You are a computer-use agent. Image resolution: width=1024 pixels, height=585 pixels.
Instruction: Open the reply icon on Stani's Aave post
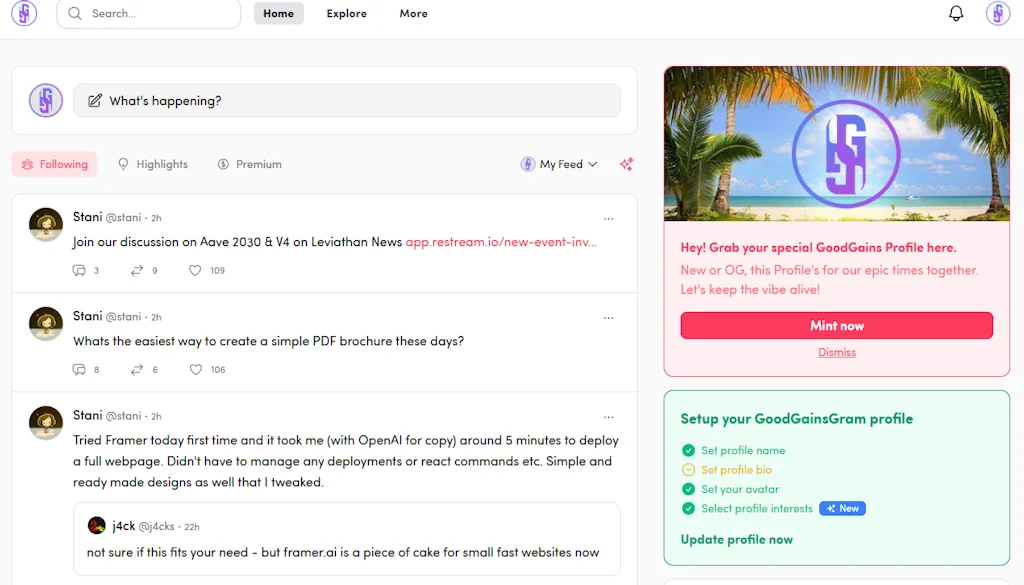pos(79,270)
